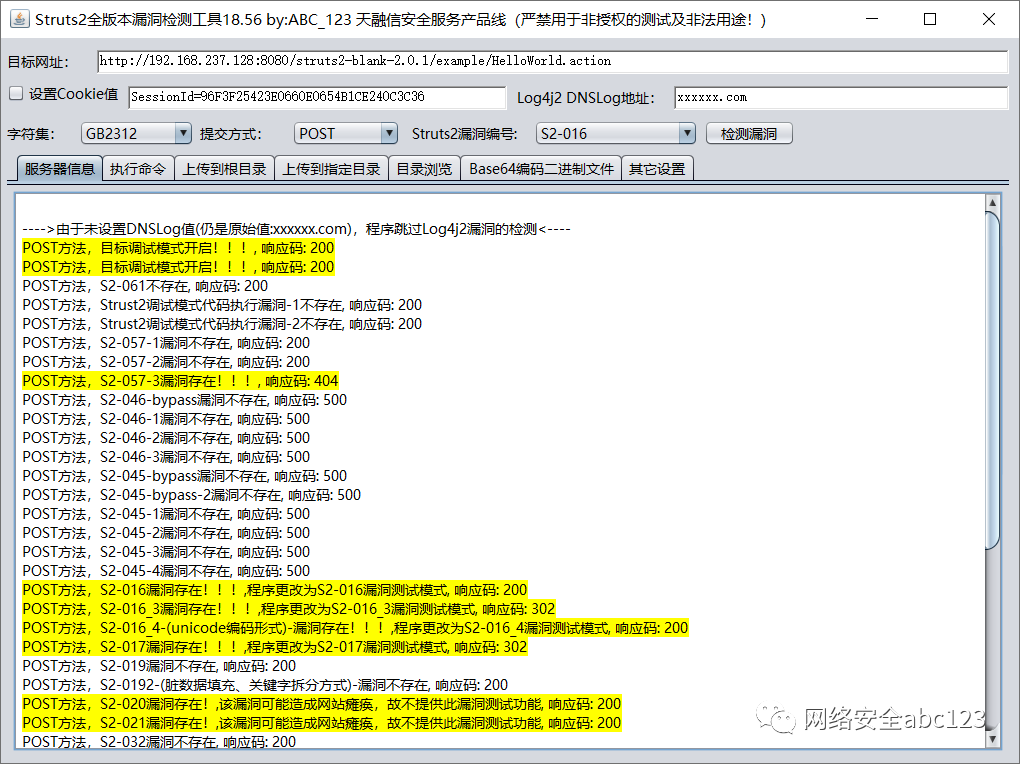Click the S2-061不存在 result line

click(145, 286)
